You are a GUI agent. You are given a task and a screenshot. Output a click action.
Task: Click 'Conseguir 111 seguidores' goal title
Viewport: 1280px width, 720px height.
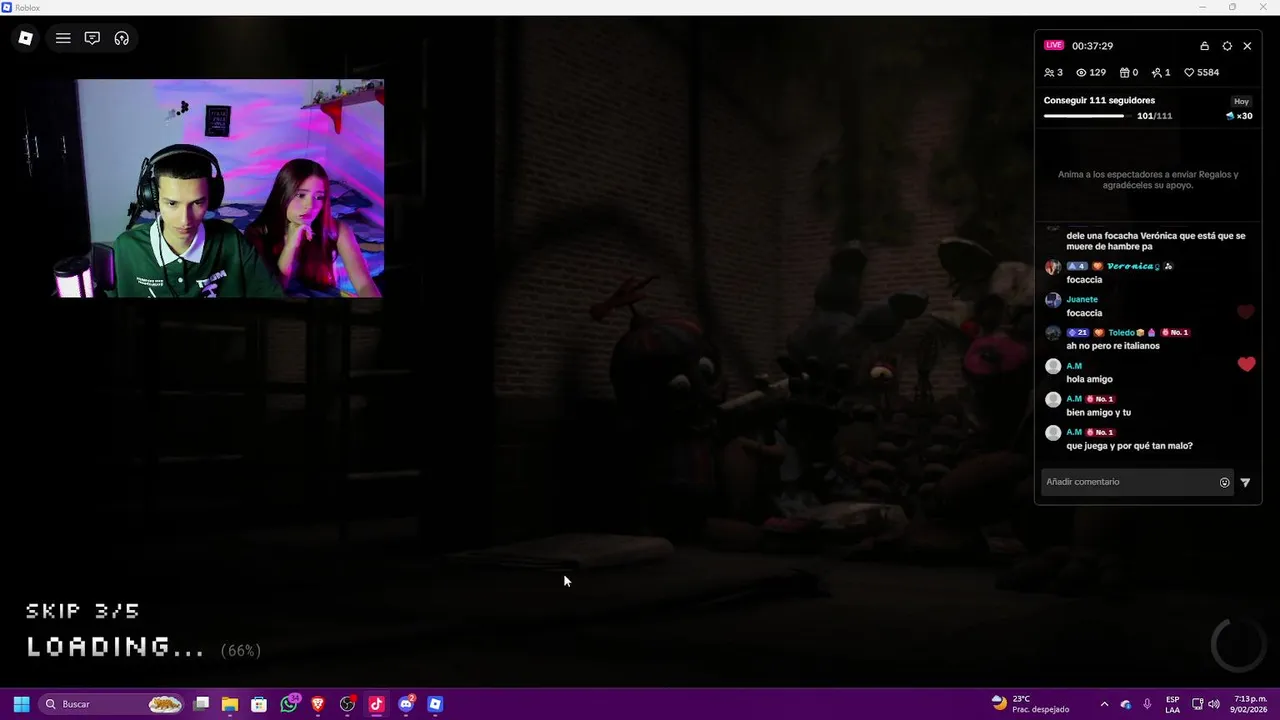pyautogui.click(x=1099, y=100)
